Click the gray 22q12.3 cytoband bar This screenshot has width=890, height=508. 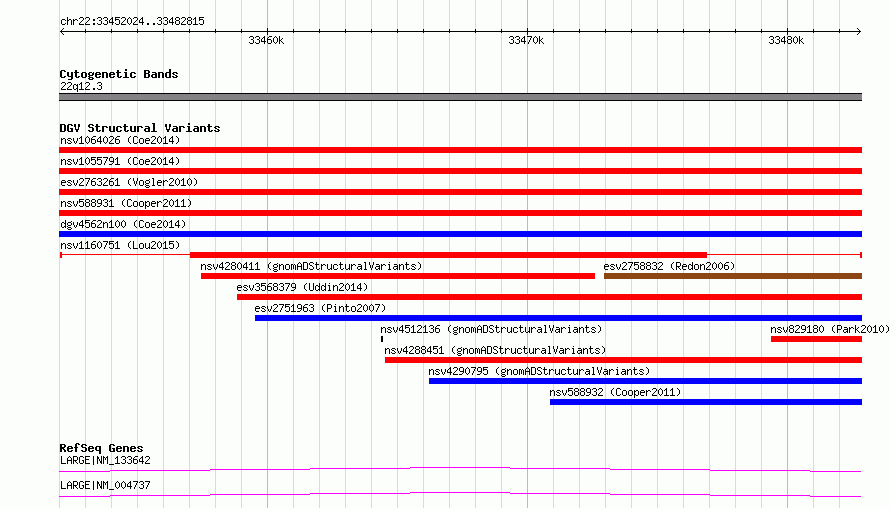pos(460,97)
